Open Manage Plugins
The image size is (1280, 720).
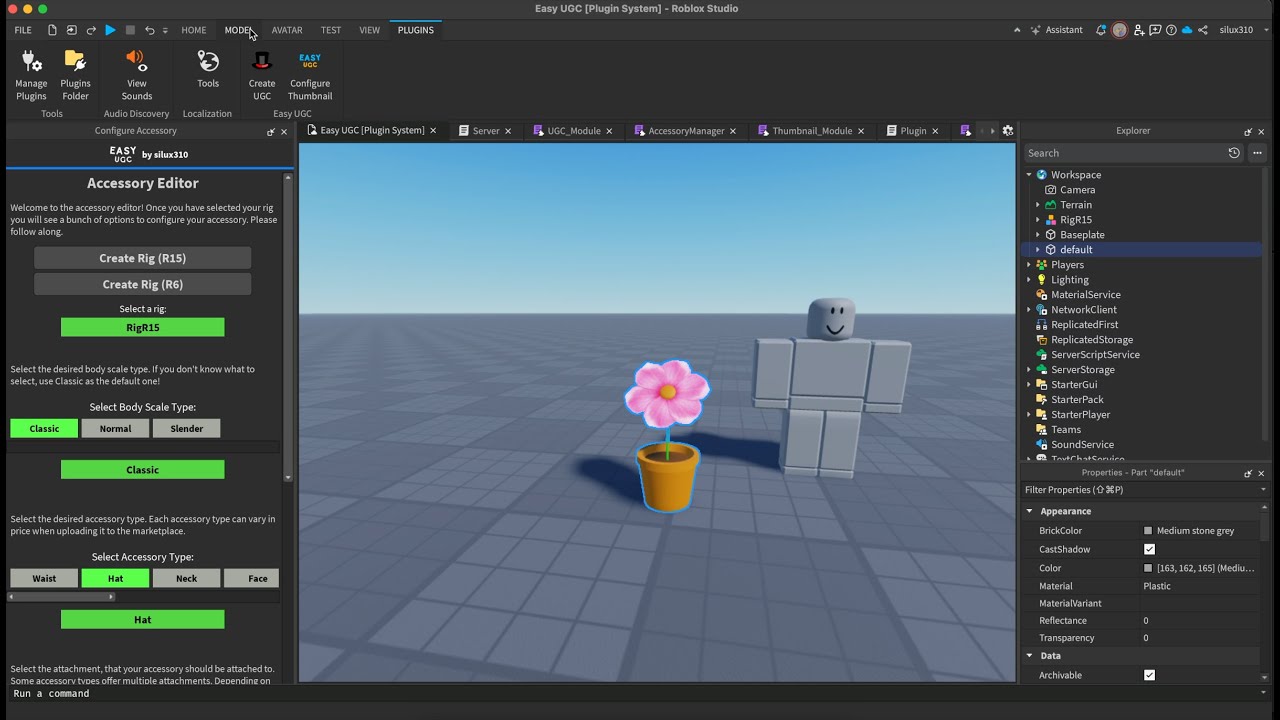click(31, 75)
